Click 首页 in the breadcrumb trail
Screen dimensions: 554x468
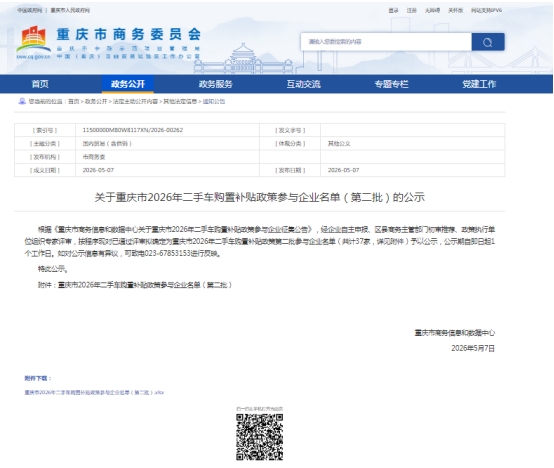click(x=73, y=101)
